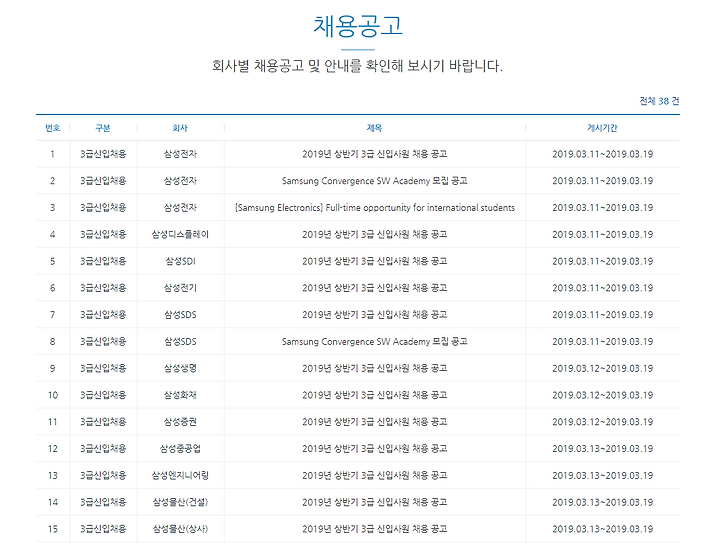Click the posting period of 삼성생명 row

click(x=602, y=368)
